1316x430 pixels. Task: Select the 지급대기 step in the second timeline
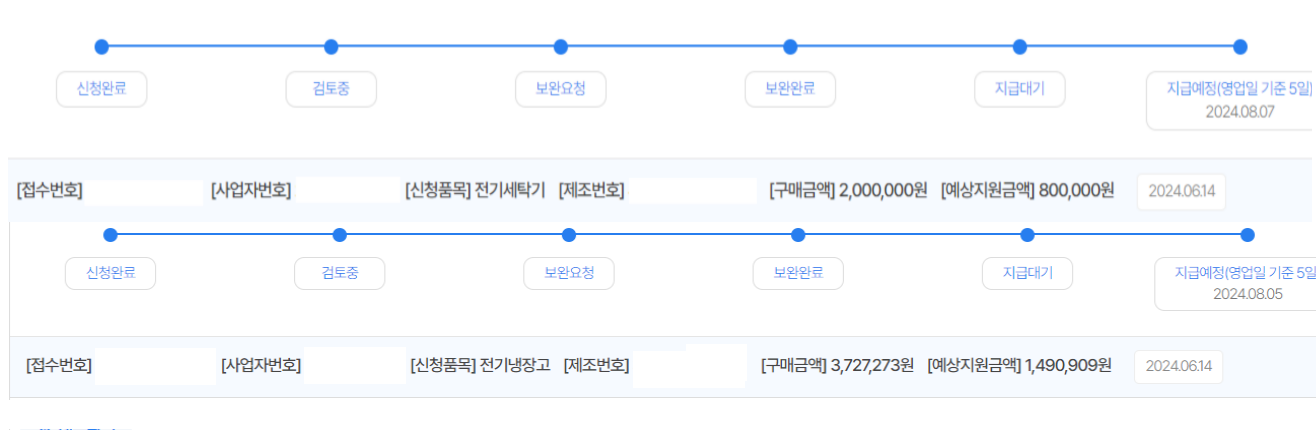click(1027, 273)
